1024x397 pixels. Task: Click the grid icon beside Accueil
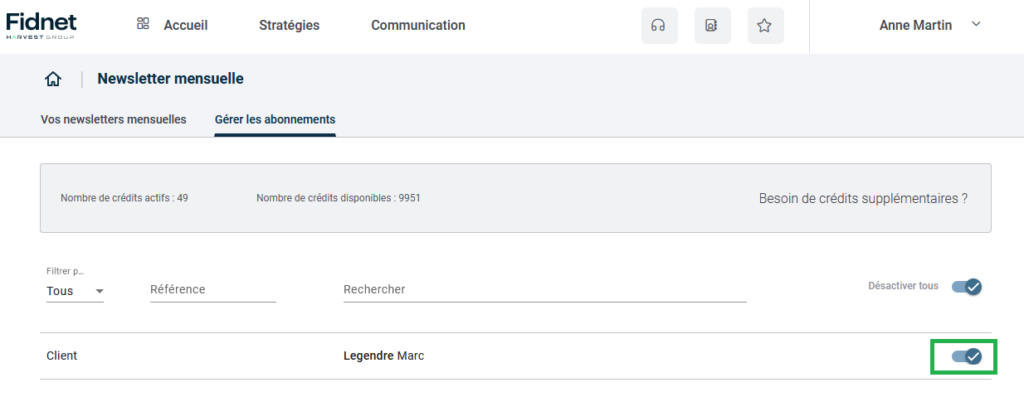[142, 24]
